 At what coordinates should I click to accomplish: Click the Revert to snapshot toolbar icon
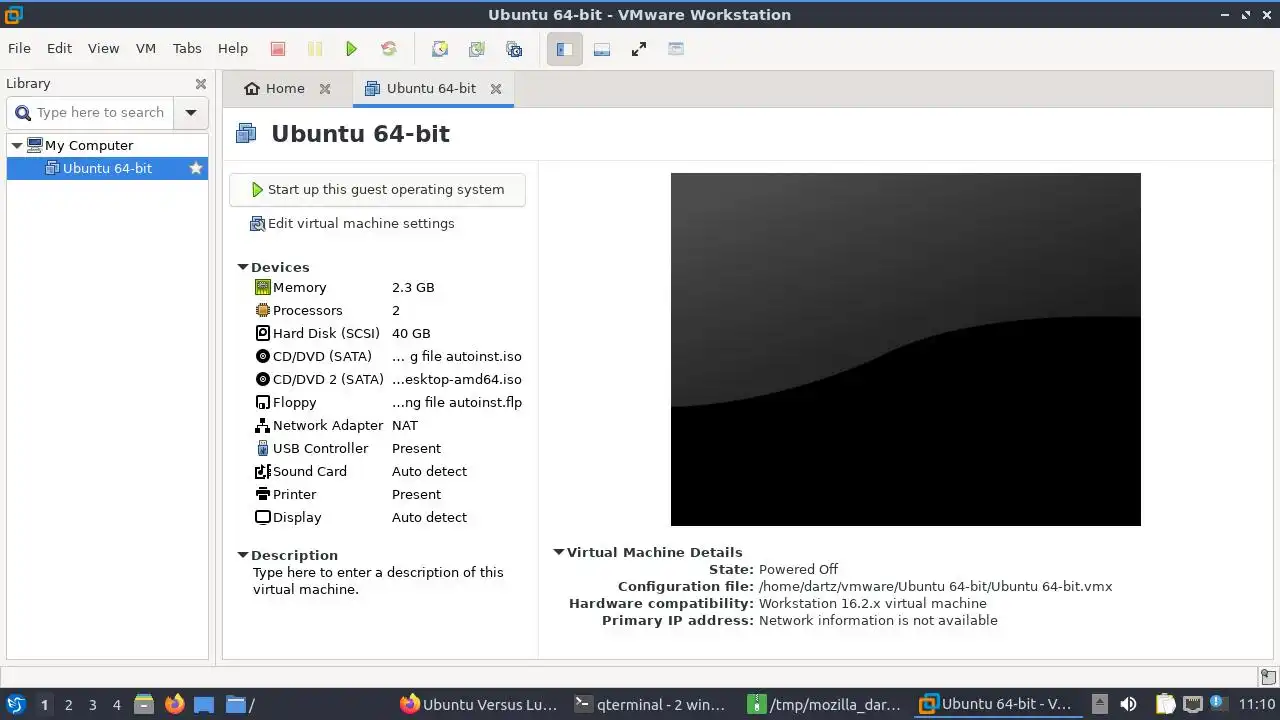[x=476, y=49]
